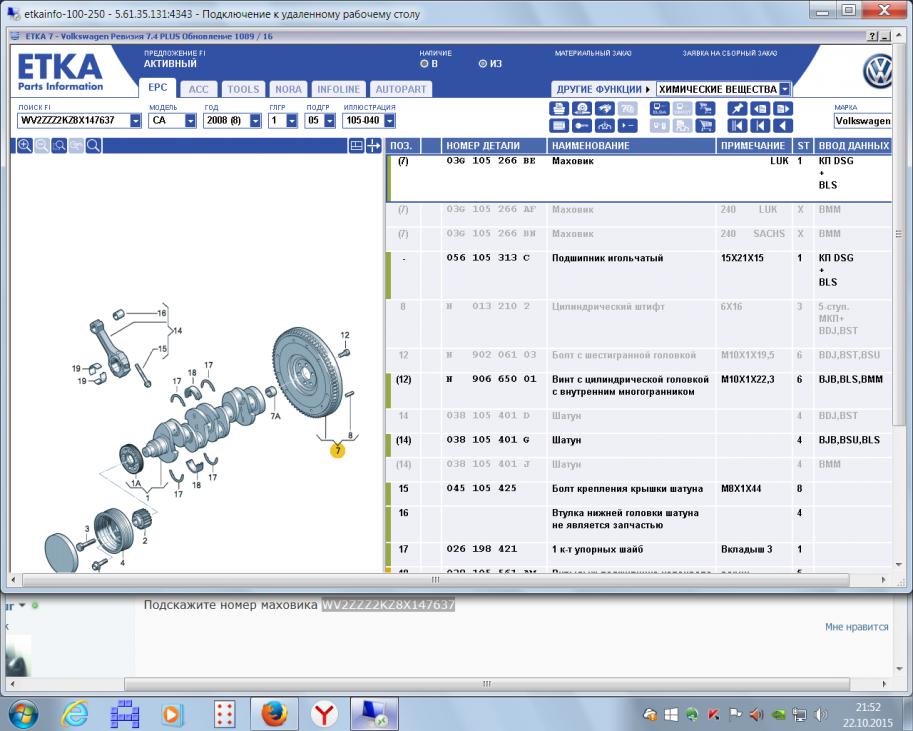Switch to the INFOLINE tab
Viewport: 913px width, 731px height.
point(338,89)
